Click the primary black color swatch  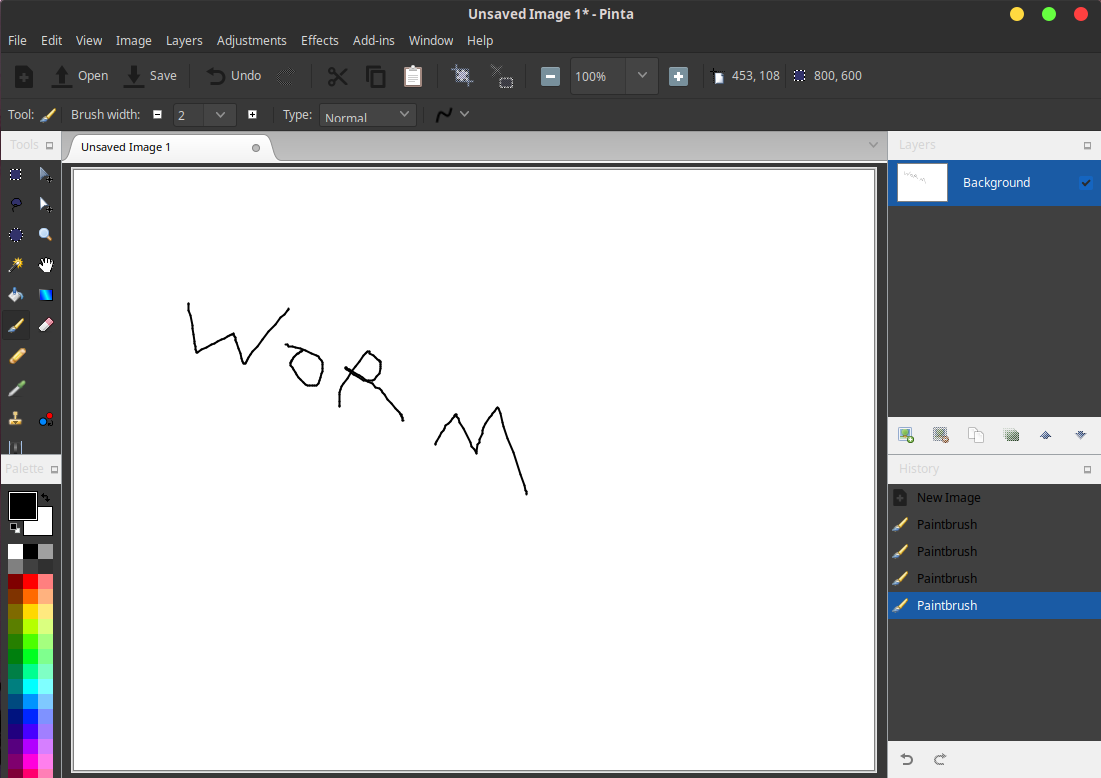click(x=22, y=506)
